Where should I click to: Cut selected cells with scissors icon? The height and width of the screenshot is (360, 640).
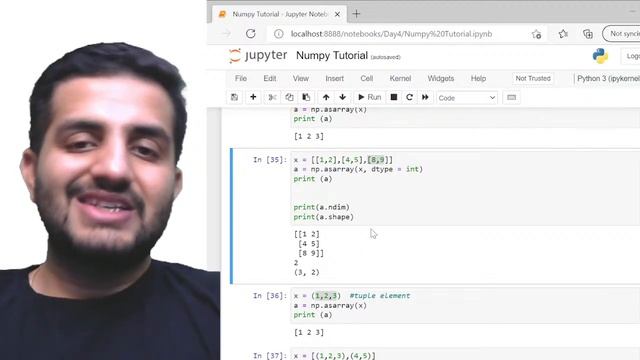point(272,98)
